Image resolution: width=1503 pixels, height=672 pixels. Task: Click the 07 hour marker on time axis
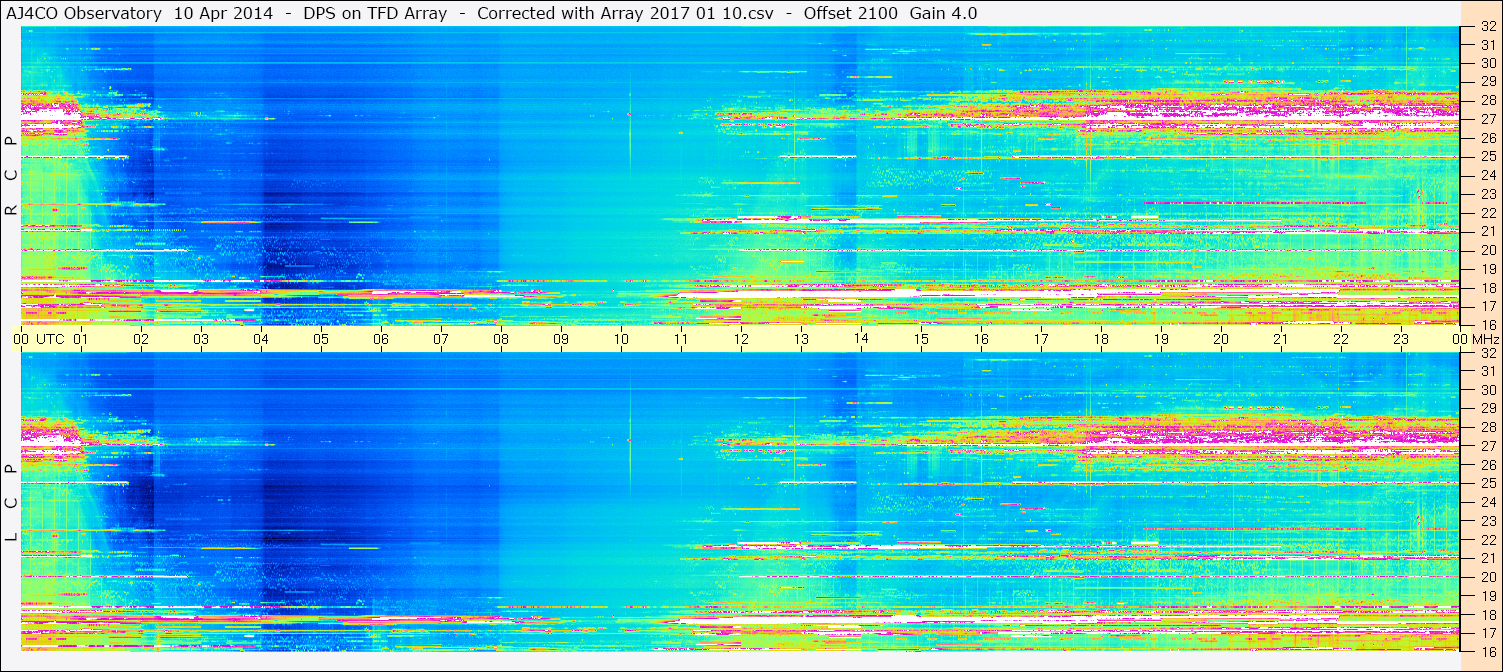(441, 339)
